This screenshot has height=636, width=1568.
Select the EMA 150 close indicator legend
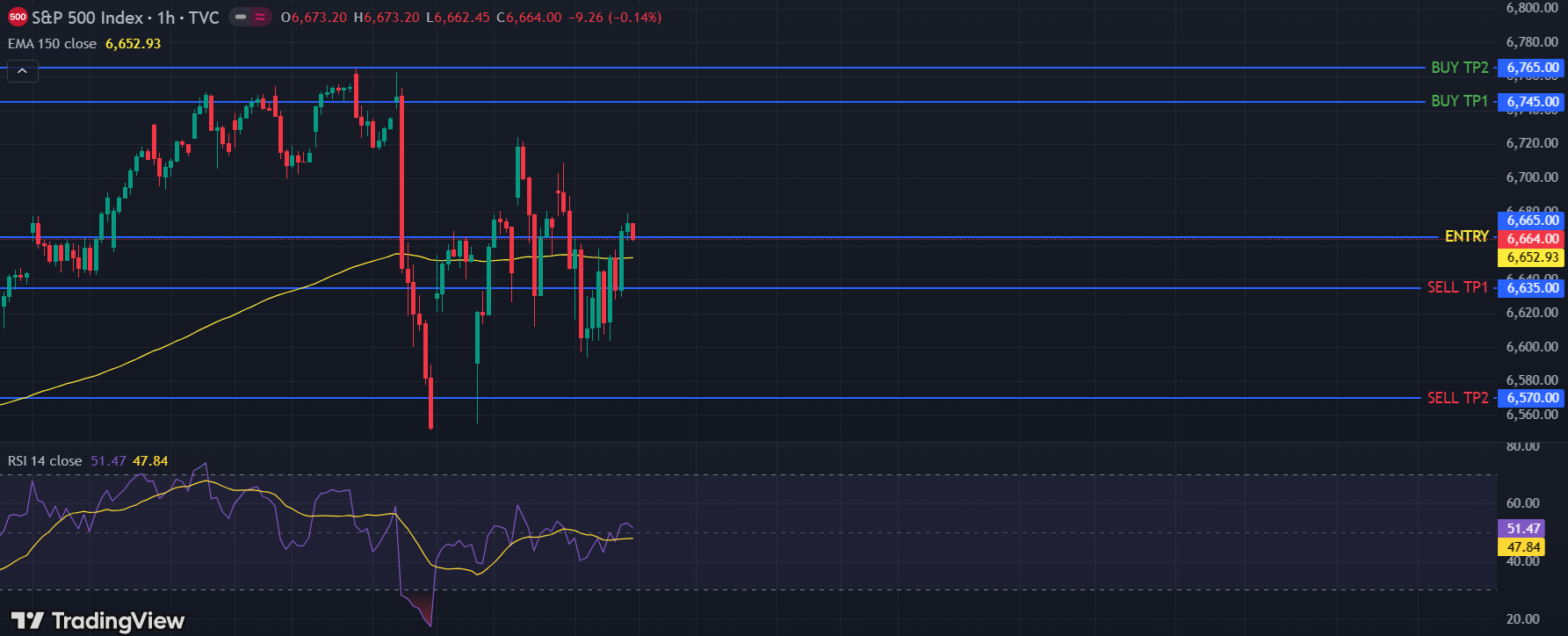(53, 44)
